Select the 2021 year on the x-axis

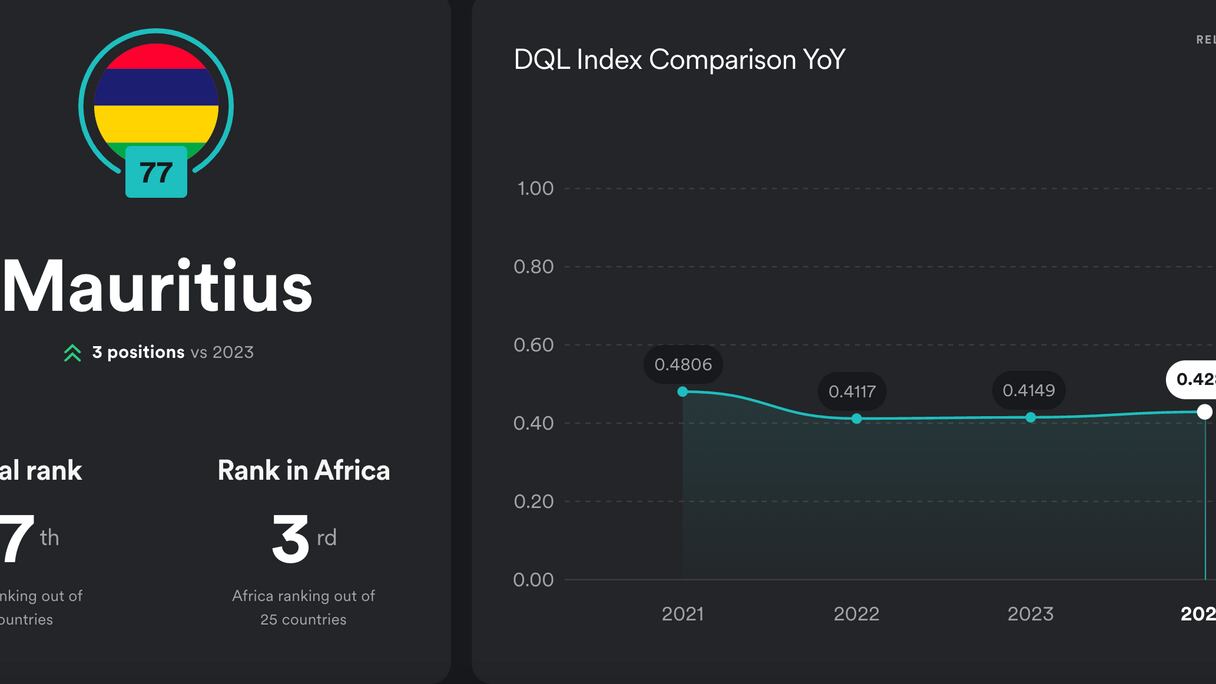click(x=683, y=614)
